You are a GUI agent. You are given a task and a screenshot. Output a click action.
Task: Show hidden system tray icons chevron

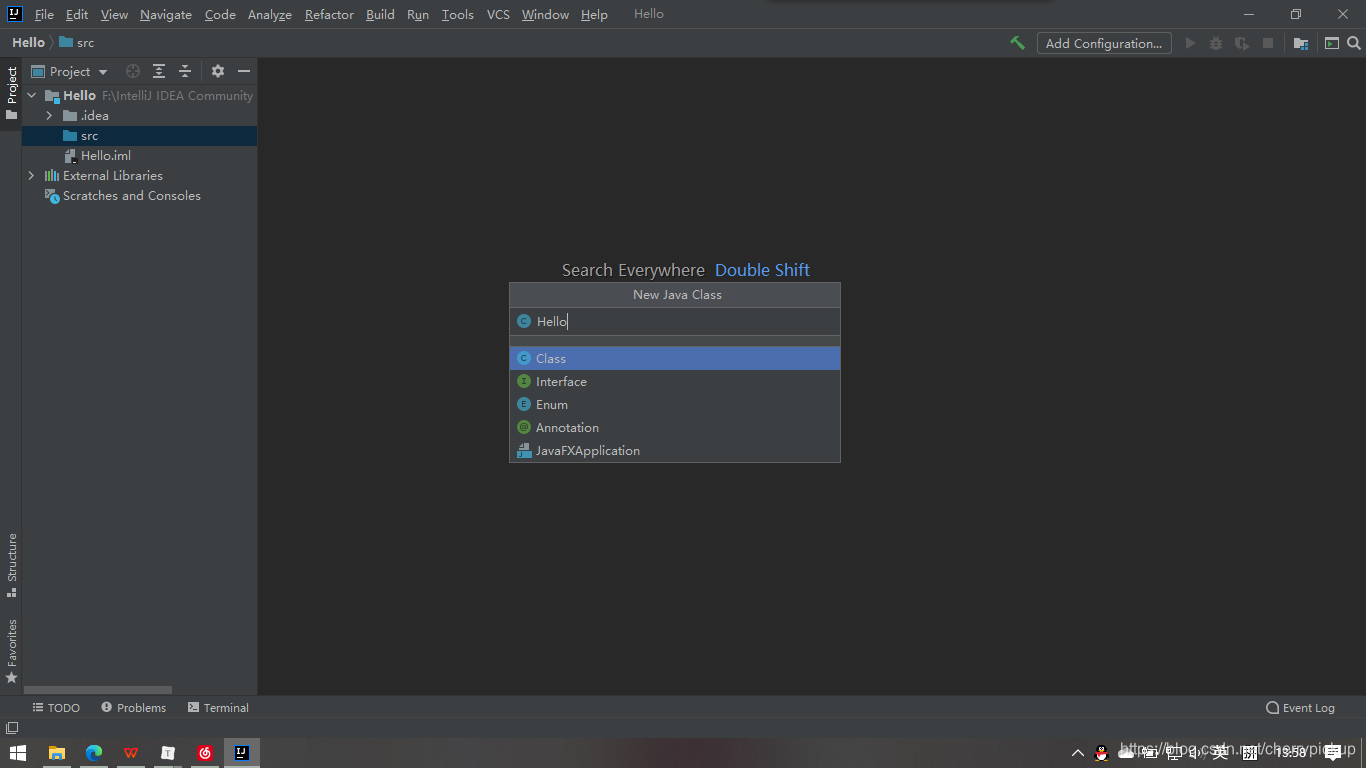(1078, 752)
